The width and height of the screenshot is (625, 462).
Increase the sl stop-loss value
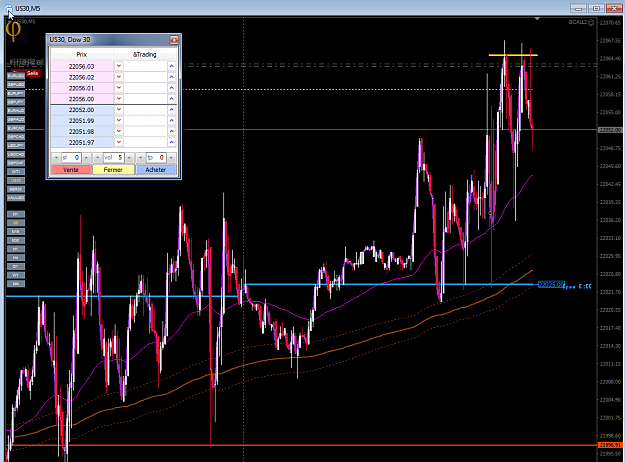86,158
